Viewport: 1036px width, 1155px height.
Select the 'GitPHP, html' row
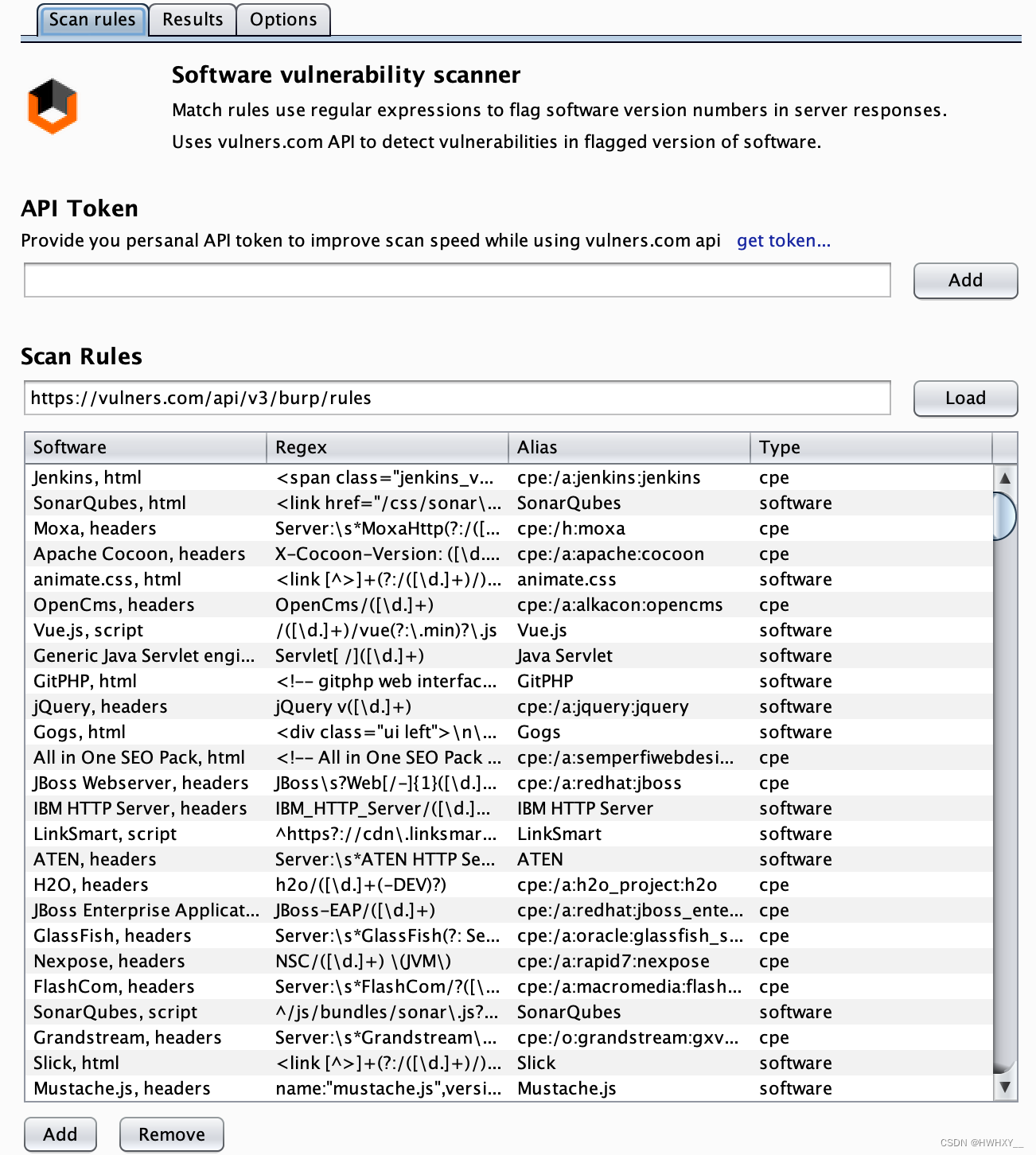pos(509,681)
